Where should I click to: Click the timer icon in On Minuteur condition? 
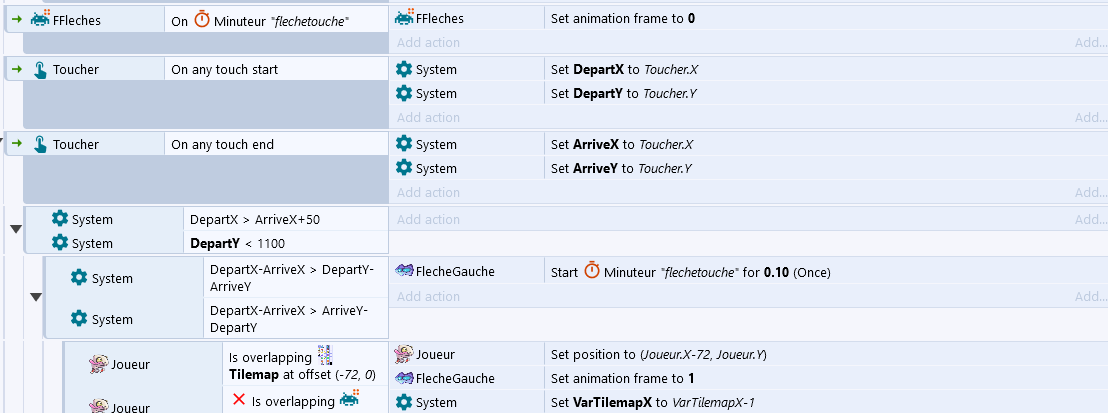202,21
